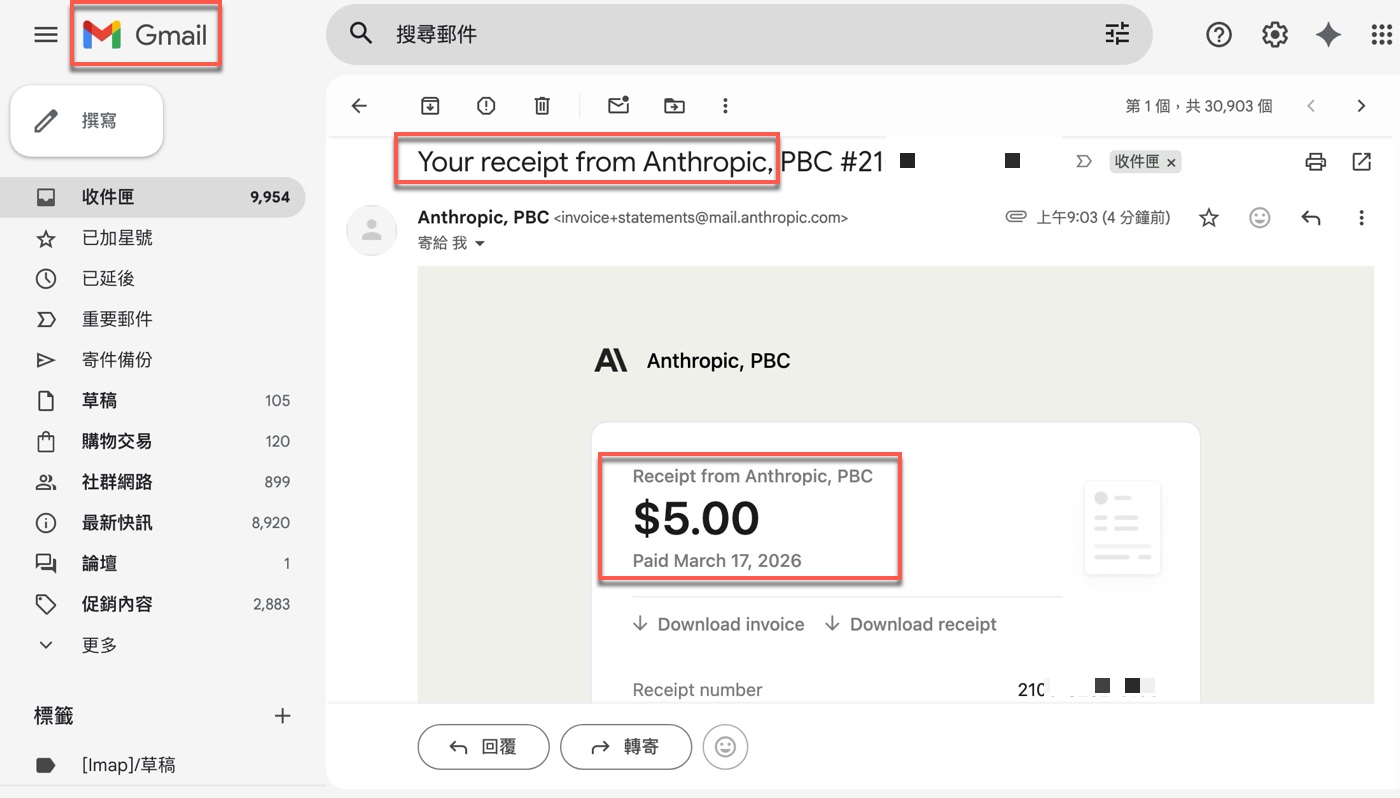Viewport: 1400px width, 798px height.
Task: Delete this email with trash icon
Action: 542,106
